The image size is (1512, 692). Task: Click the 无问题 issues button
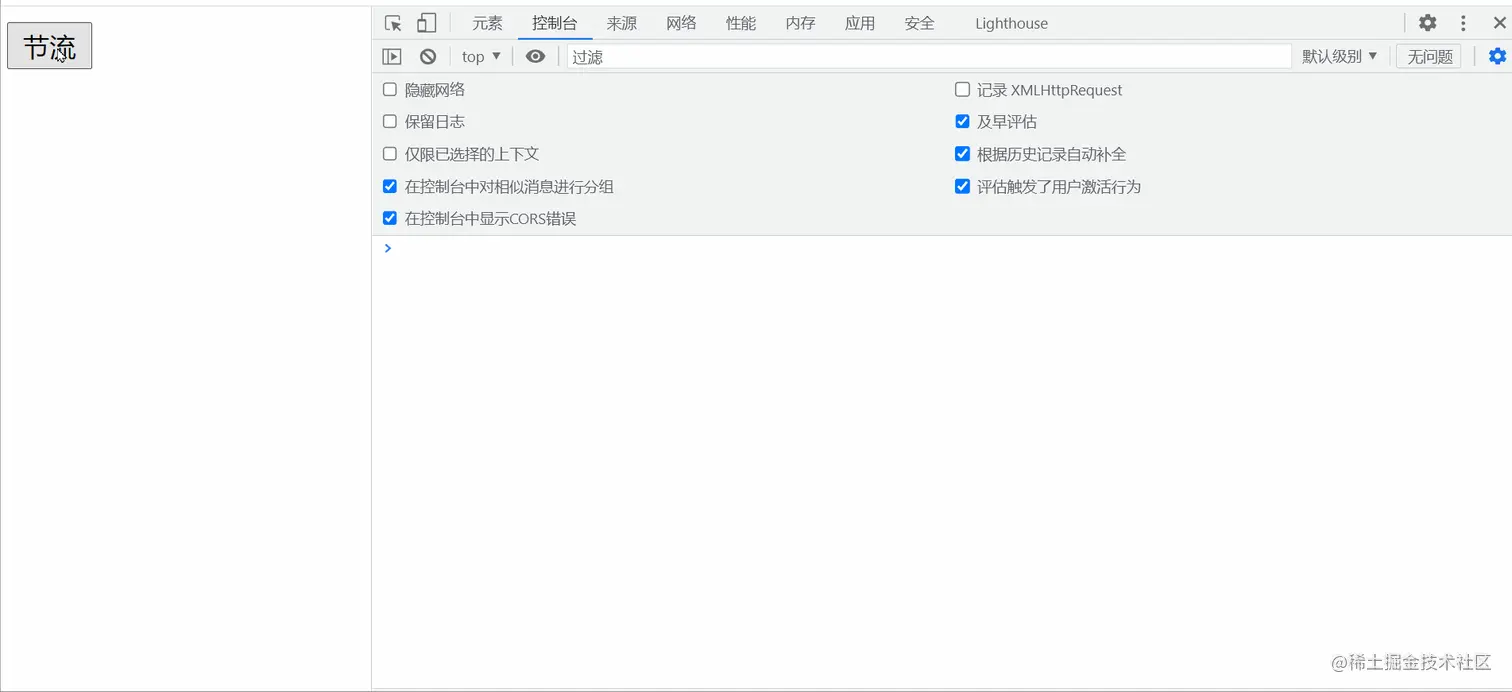[1428, 56]
